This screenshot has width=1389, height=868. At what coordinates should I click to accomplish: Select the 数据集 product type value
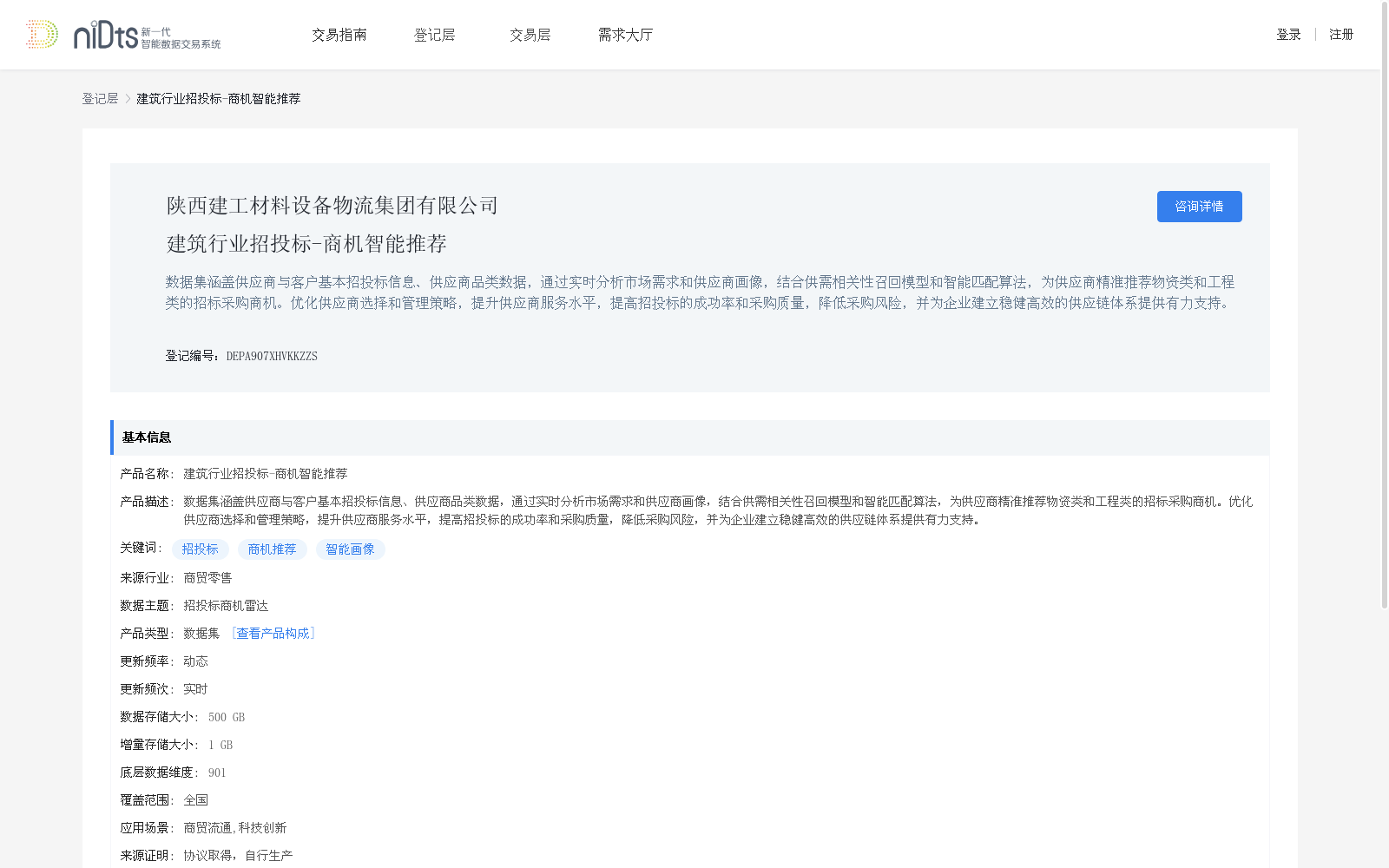pos(201,634)
